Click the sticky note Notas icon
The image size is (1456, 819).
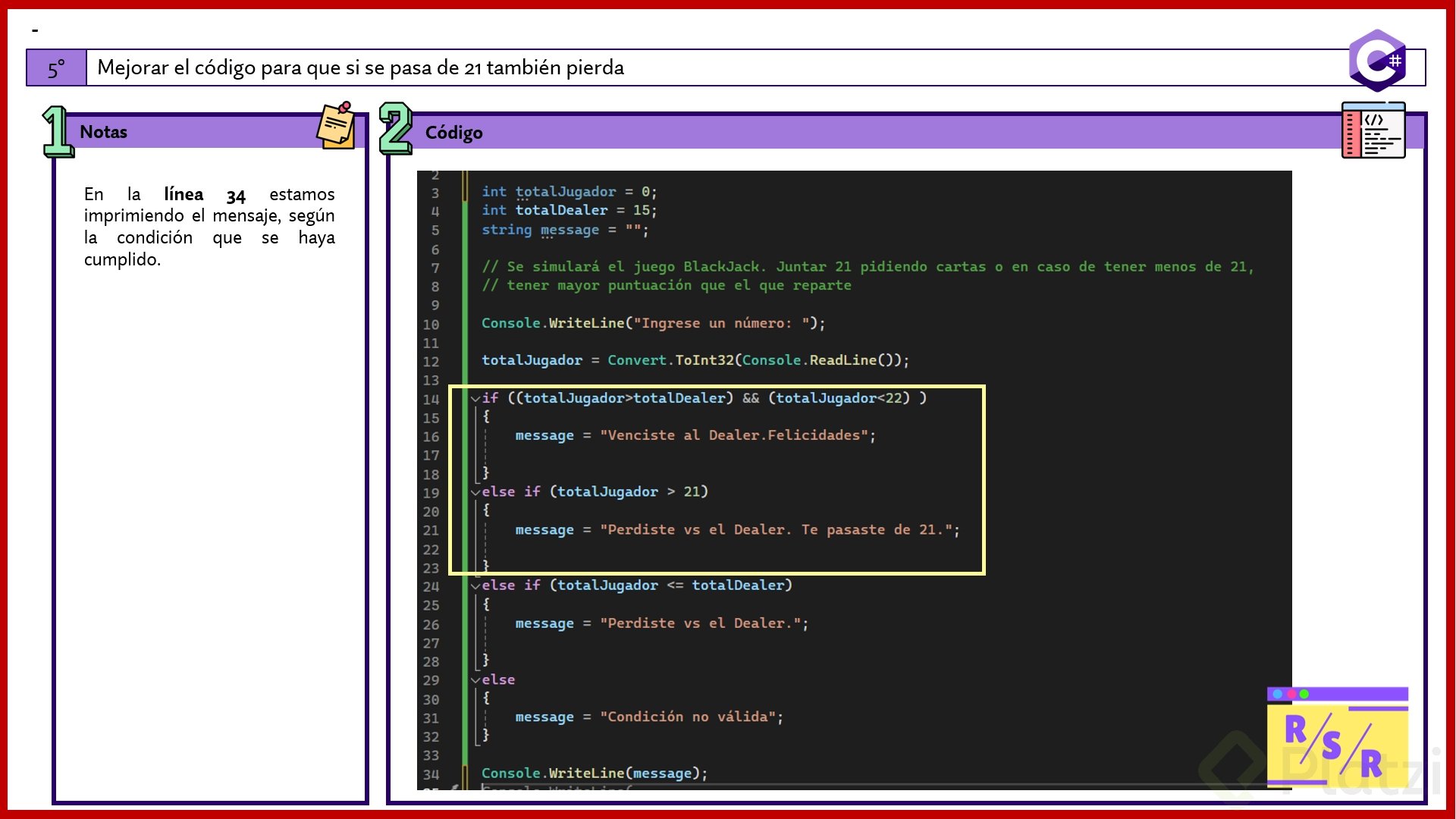336,127
